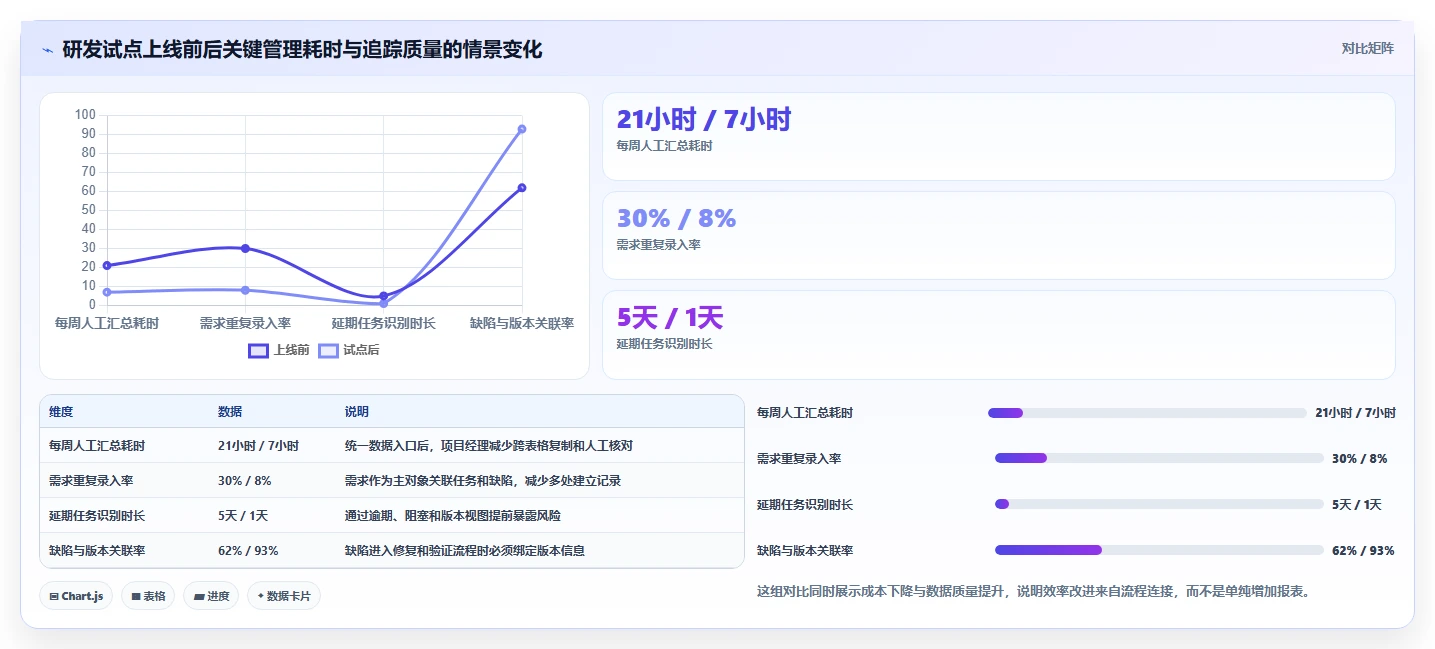Image resolution: width=1435 pixels, height=649 pixels.
Task: Toggle the 上线前 legend item
Action: (x=279, y=350)
